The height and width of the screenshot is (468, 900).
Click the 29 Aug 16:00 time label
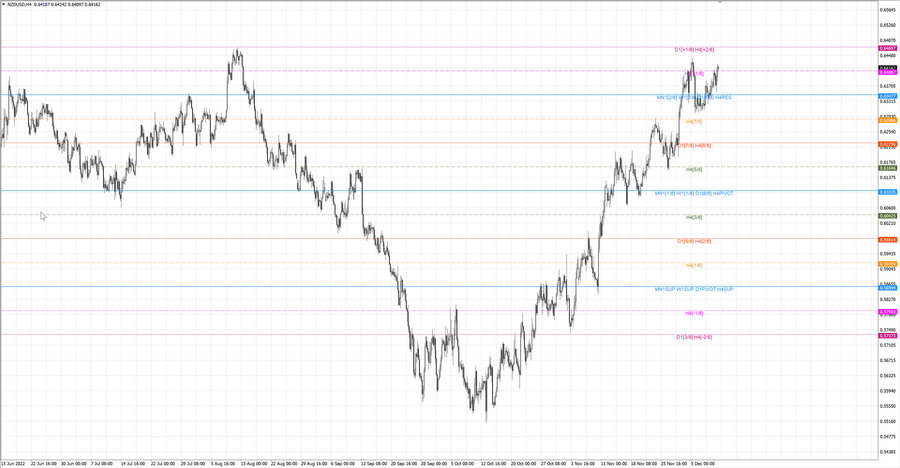click(x=314, y=463)
